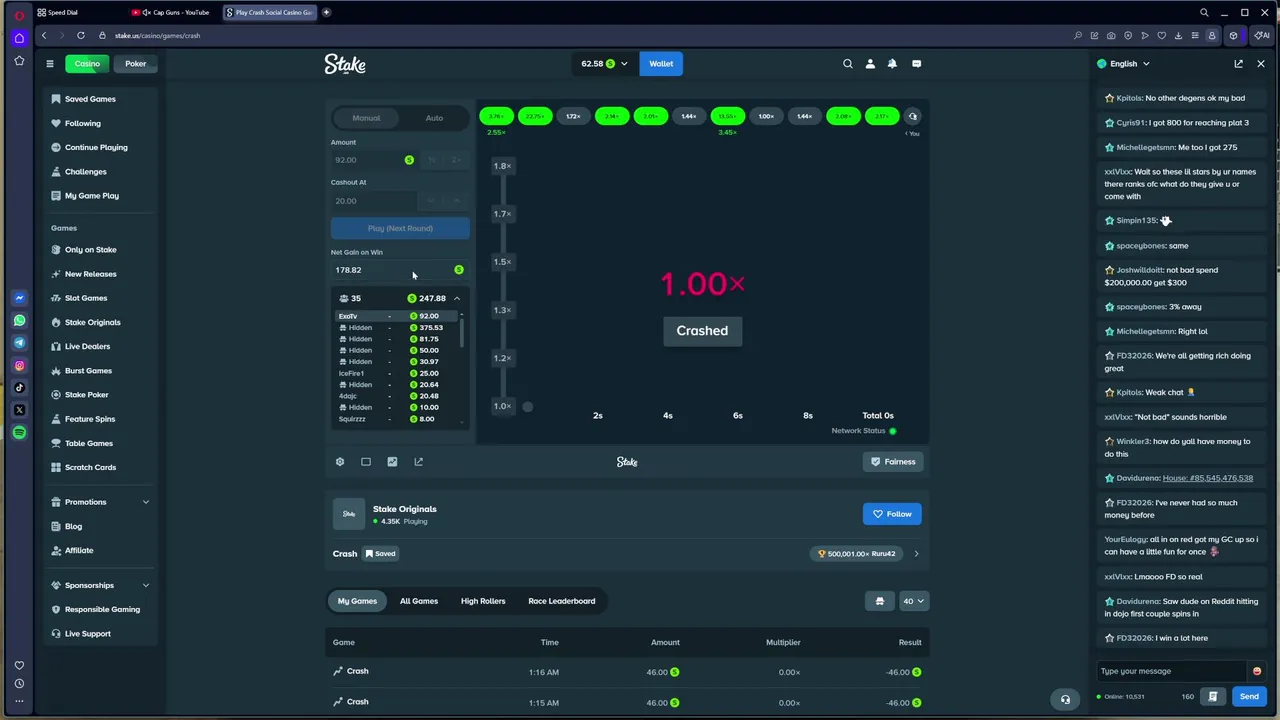This screenshot has width=1280, height=720.
Task: Click the chat message text box
Action: coord(1171,671)
